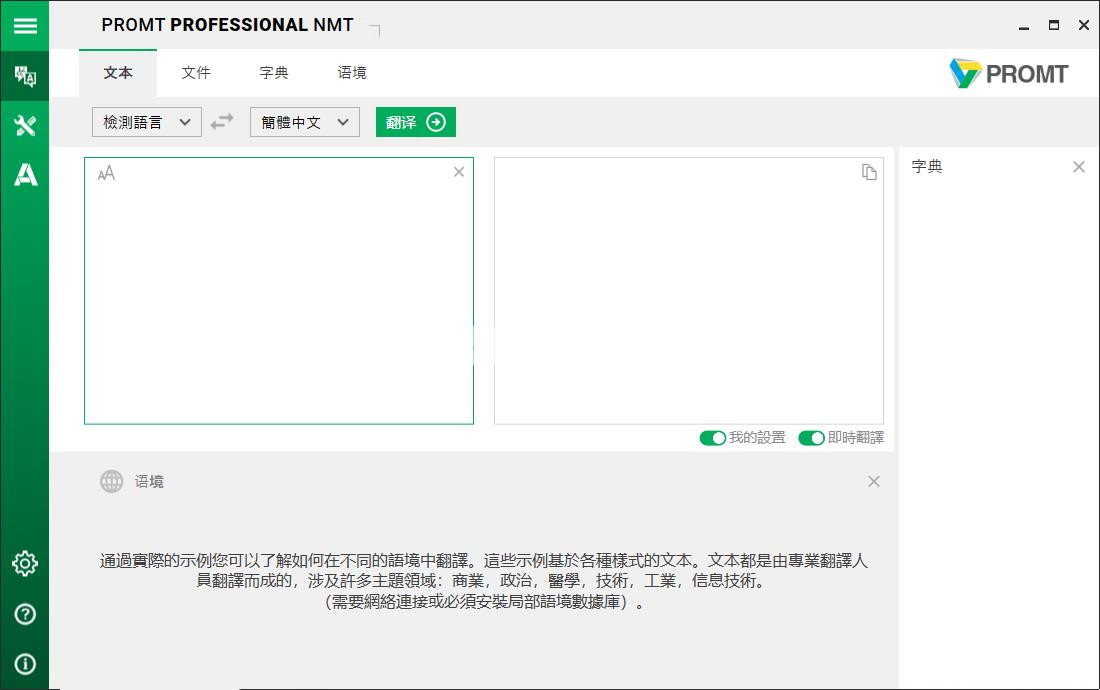Open settings gear in sidebar
Image resolution: width=1100 pixels, height=690 pixels.
coord(25,563)
